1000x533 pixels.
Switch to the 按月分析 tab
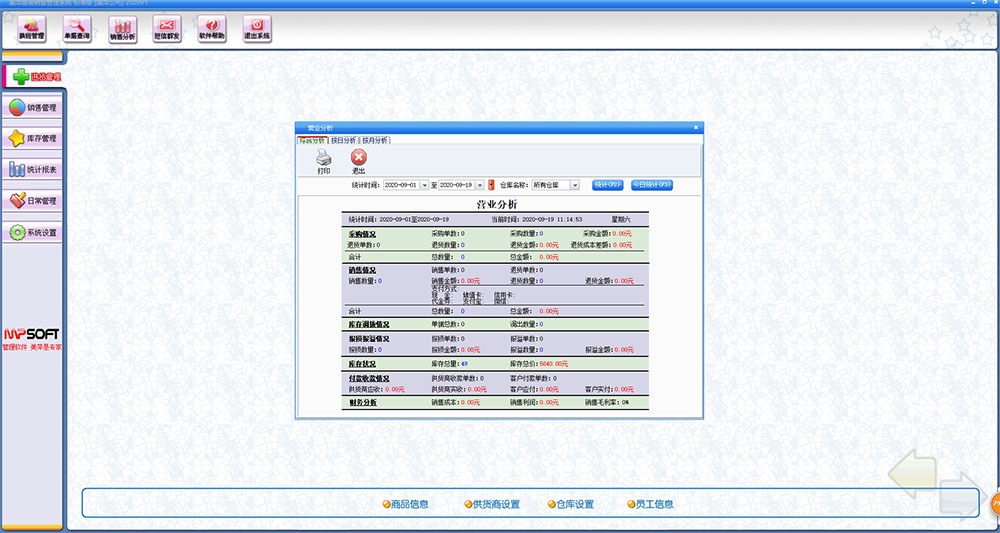point(375,140)
